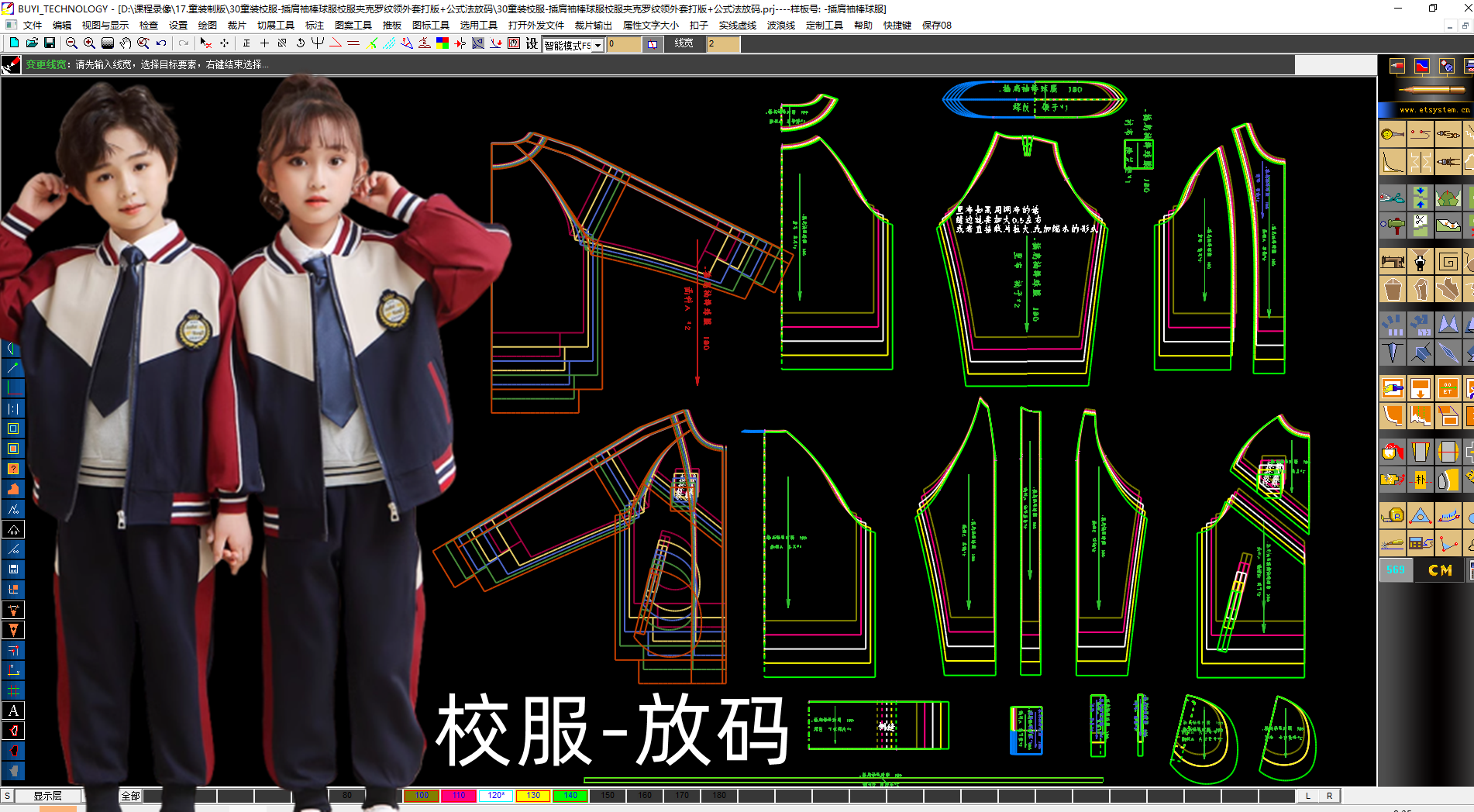Image resolution: width=1474 pixels, height=812 pixels.
Task: Click the zoom in magnifier
Action: (x=89, y=43)
